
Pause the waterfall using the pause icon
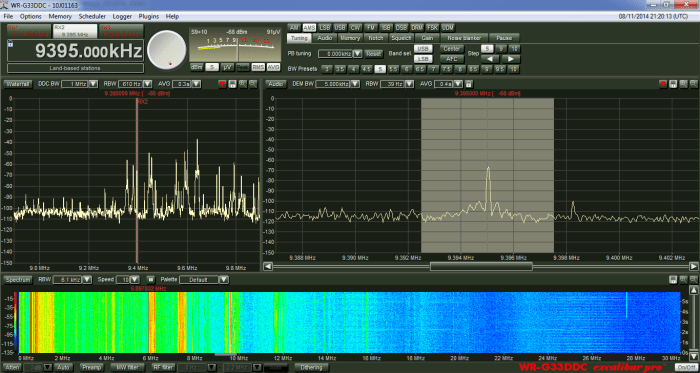pyautogui.click(x=151, y=280)
